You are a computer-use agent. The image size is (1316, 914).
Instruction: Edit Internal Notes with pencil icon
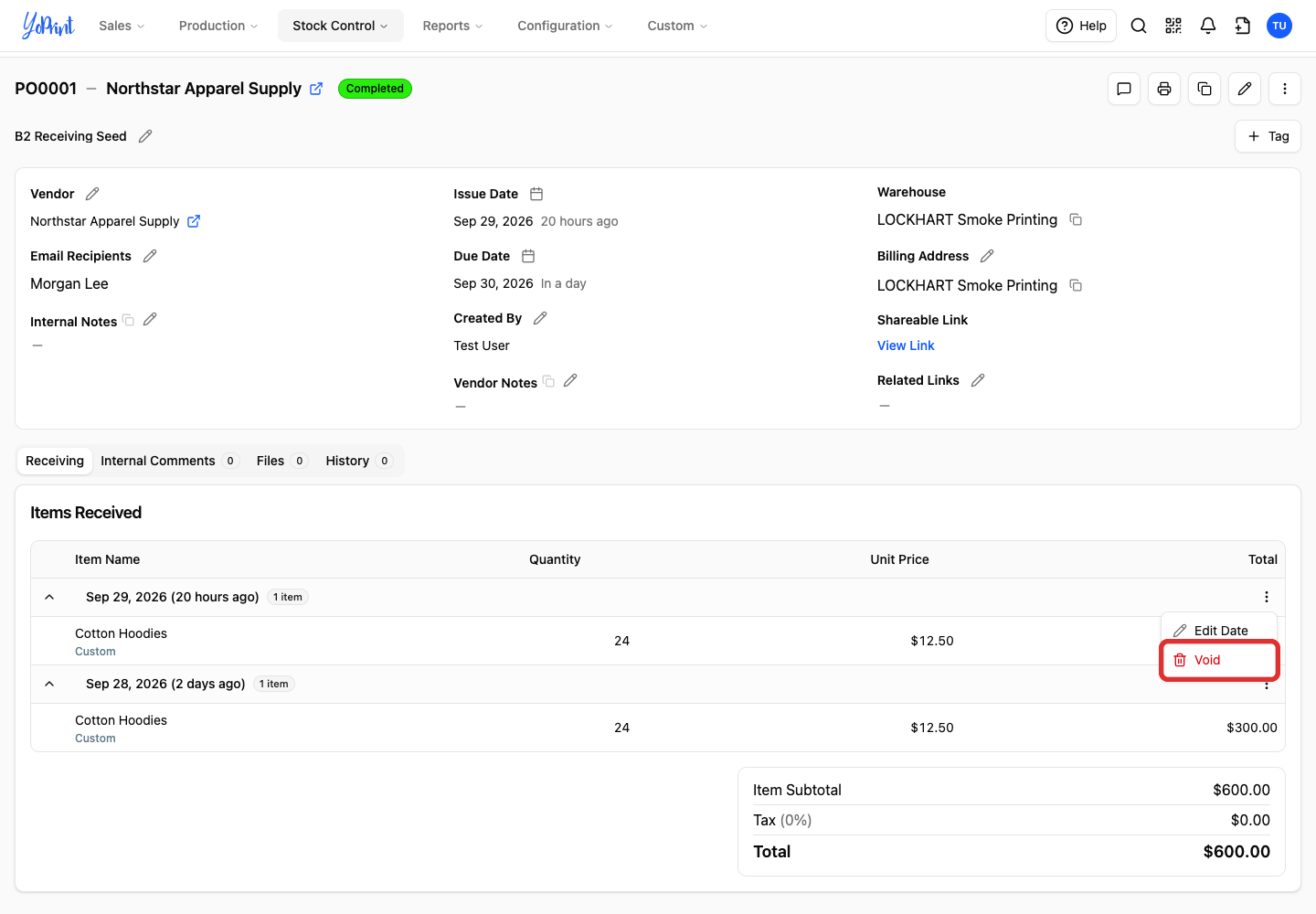click(x=150, y=319)
